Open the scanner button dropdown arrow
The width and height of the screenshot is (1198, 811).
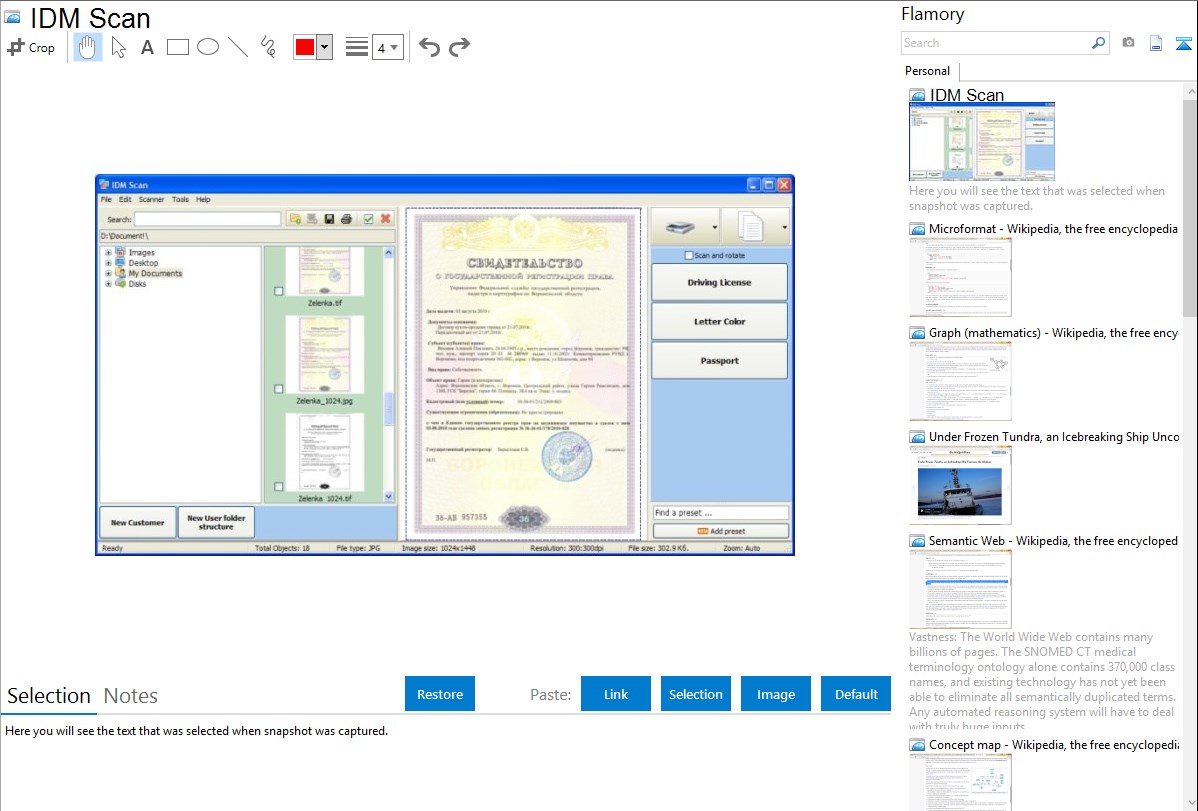coord(714,228)
